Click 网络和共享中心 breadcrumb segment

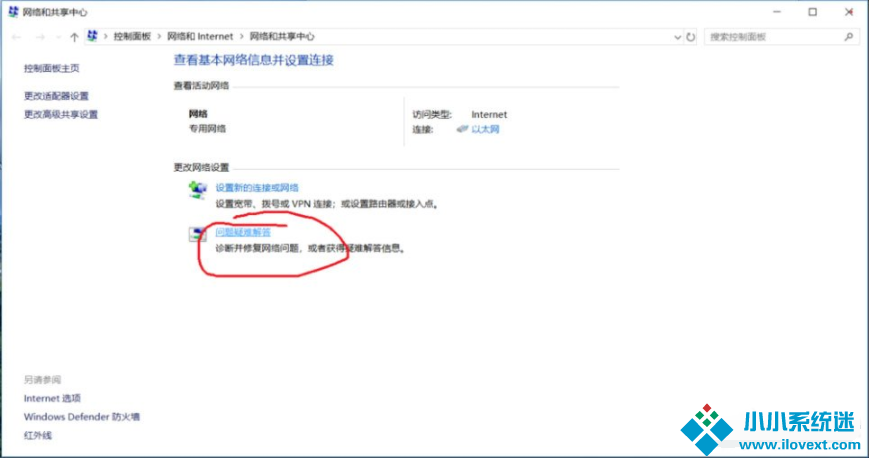[282, 37]
